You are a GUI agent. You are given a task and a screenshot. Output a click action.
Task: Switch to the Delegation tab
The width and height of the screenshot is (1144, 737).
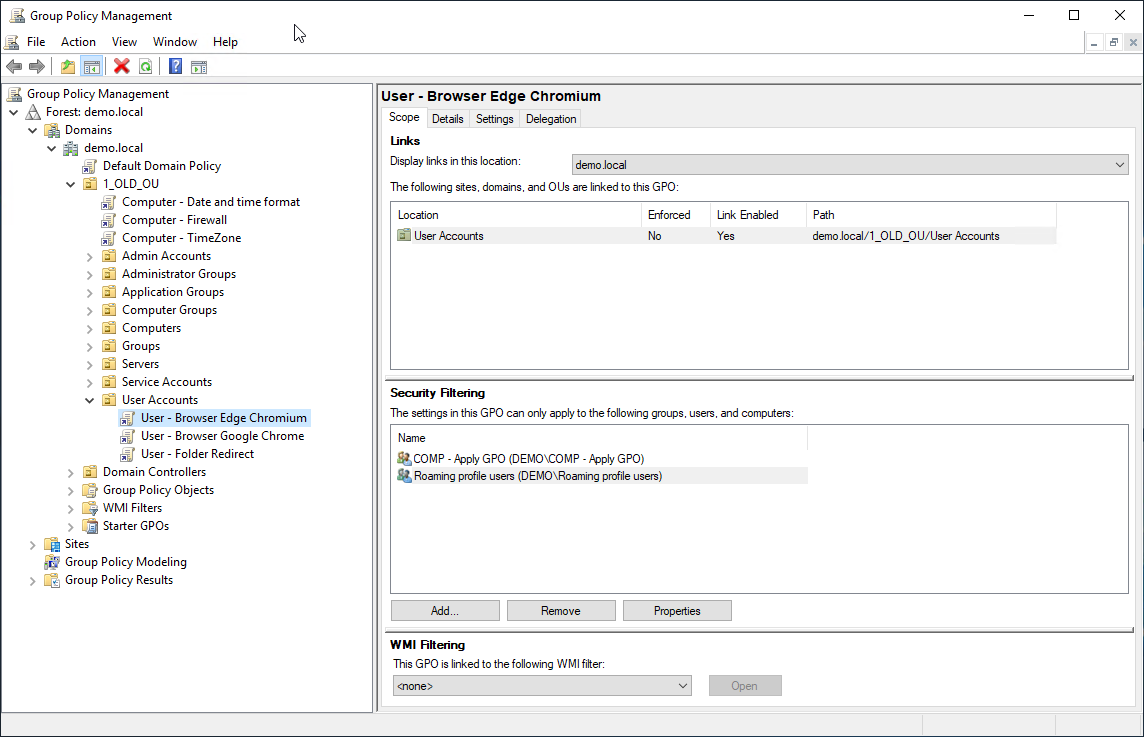551,119
